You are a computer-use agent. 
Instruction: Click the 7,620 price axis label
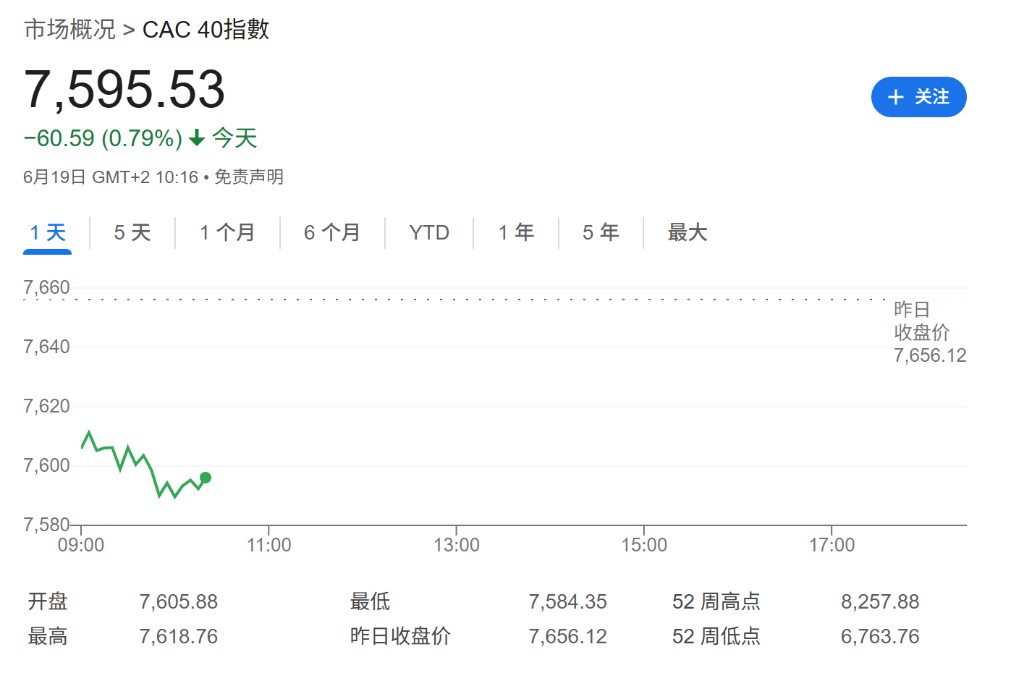click(x=46, y=406)
